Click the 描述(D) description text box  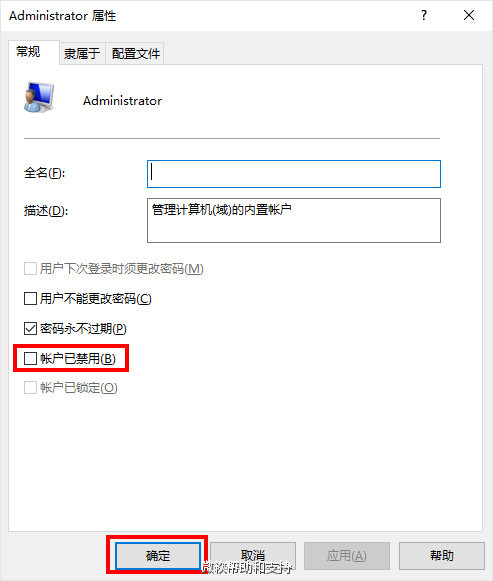coord(294,220)
